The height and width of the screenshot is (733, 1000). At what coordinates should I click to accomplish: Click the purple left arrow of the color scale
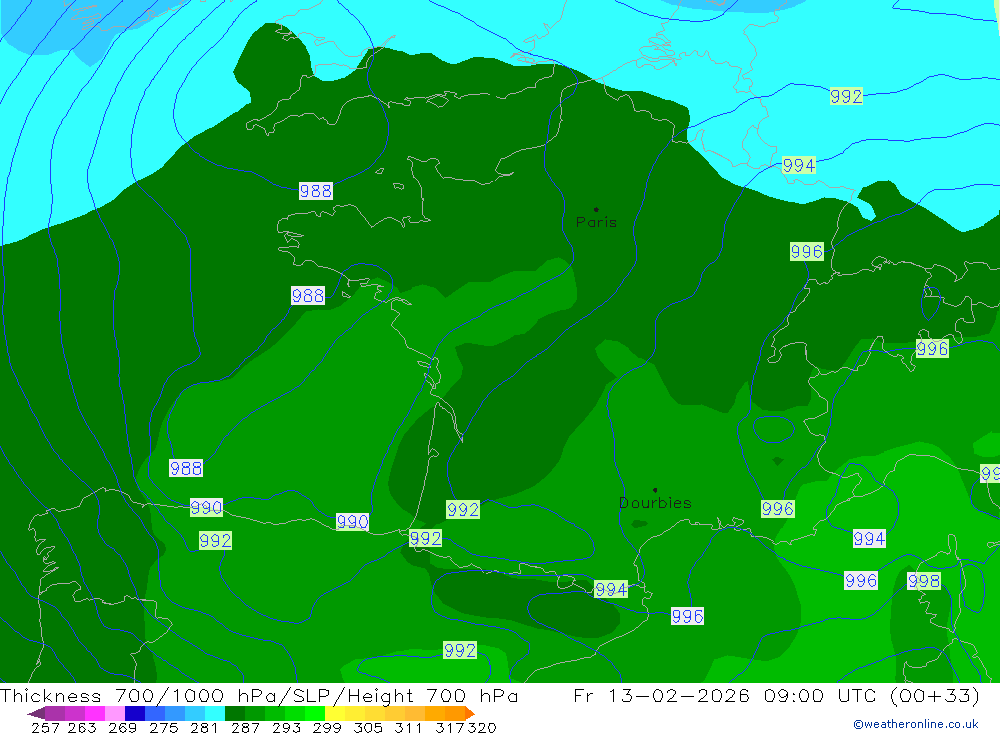coord(36,713)
